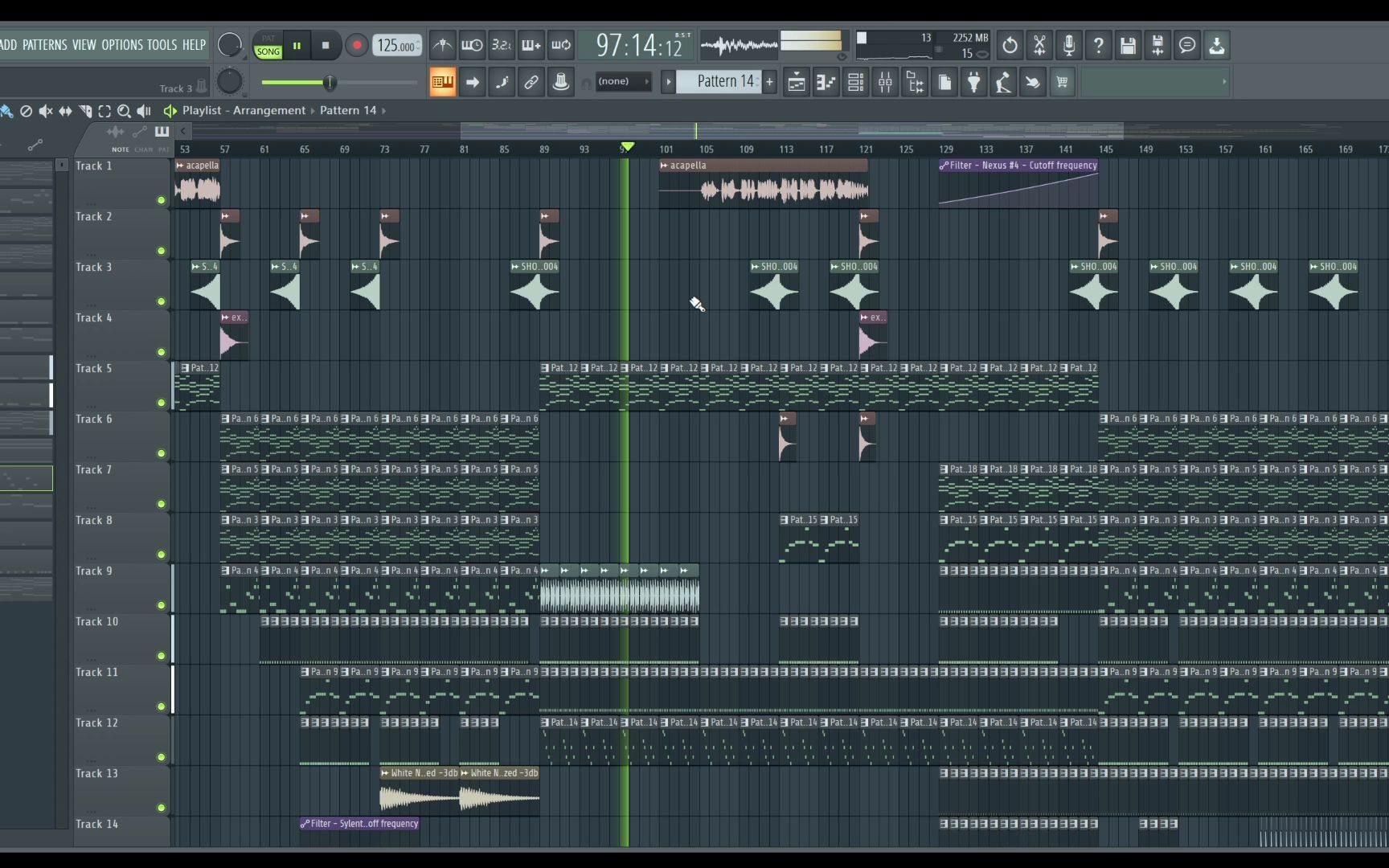Click the main pitch knob

click(229, 45)
